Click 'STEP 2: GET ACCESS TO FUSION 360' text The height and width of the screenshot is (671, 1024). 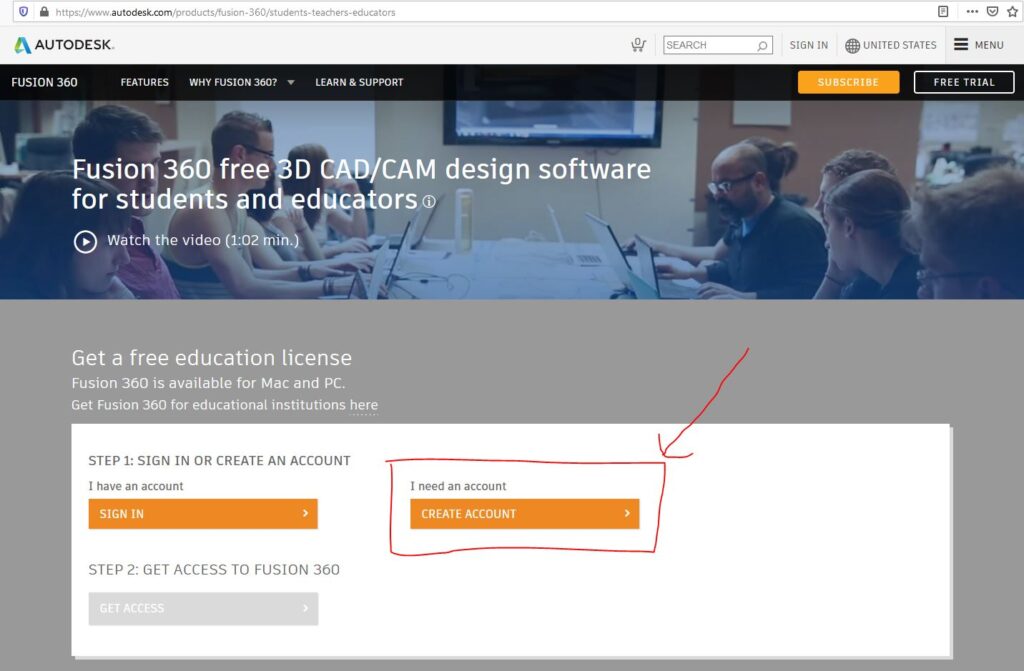(x=214, y=570)
